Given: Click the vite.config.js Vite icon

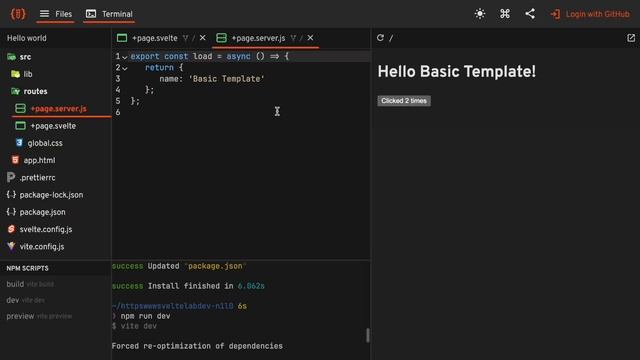Looking at the screenshot, I should point(11,246).
